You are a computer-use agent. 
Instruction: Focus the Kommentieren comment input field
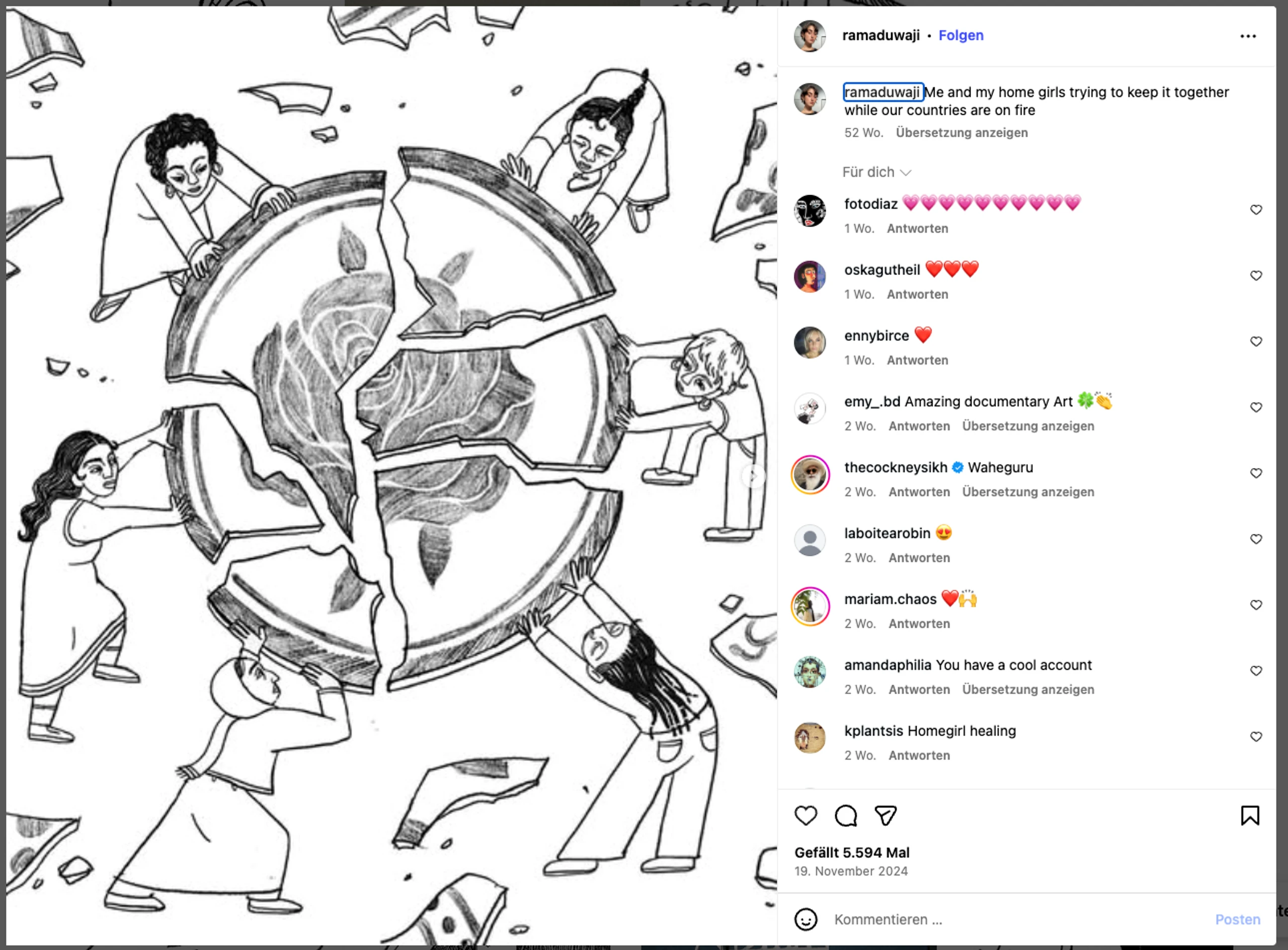[x=1018, y=919]
